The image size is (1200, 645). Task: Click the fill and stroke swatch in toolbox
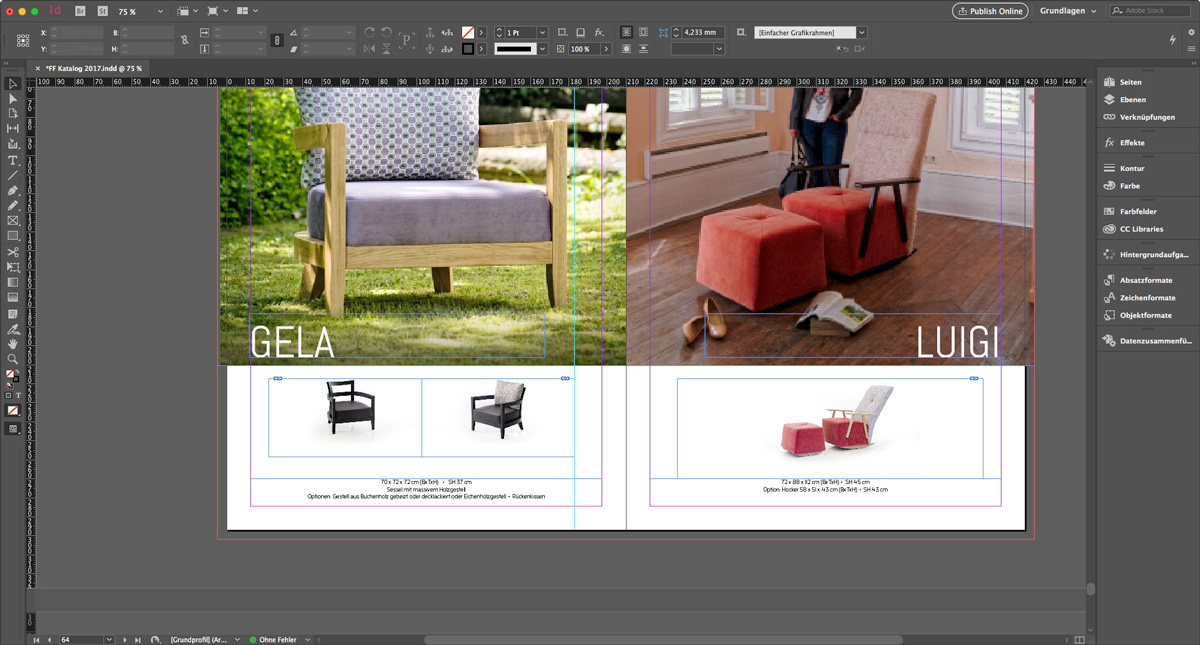pos(11,378)
